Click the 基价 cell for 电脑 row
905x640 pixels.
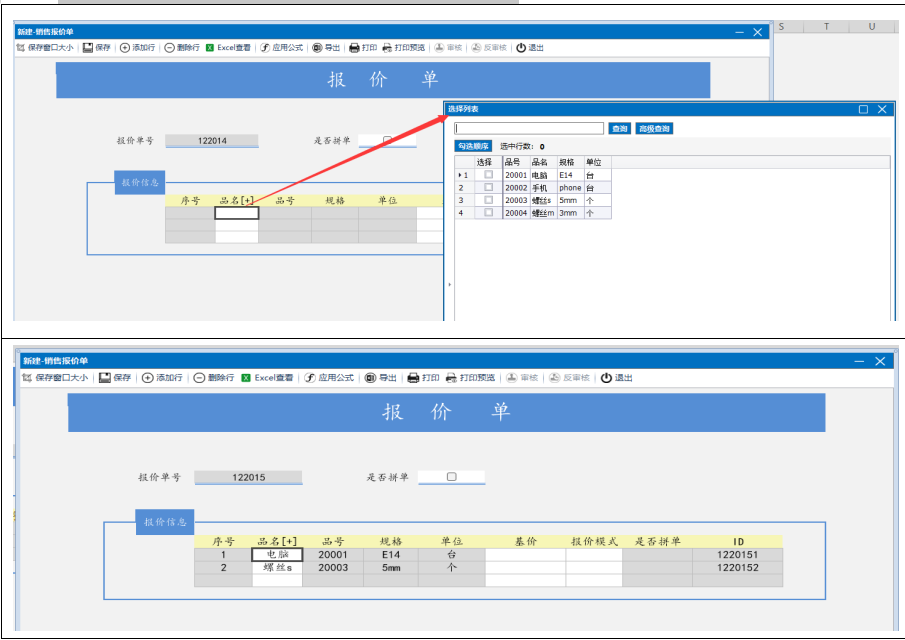525,554
